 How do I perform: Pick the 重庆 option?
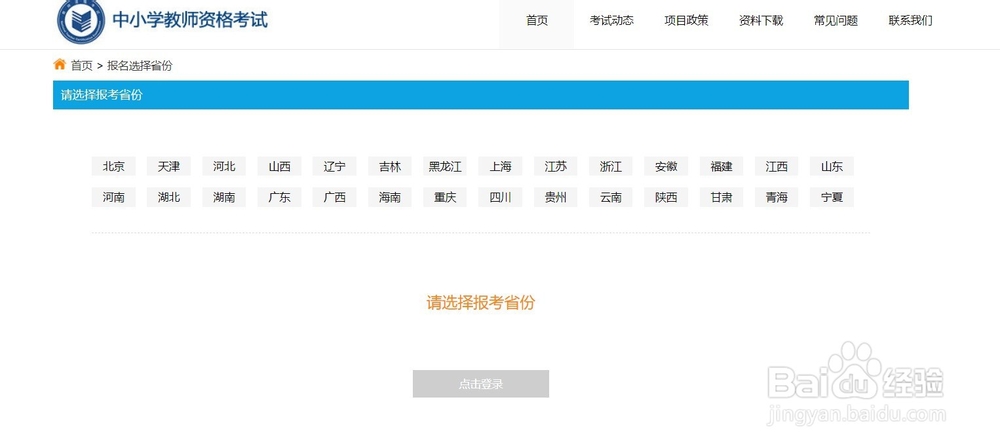click(445, 197)
